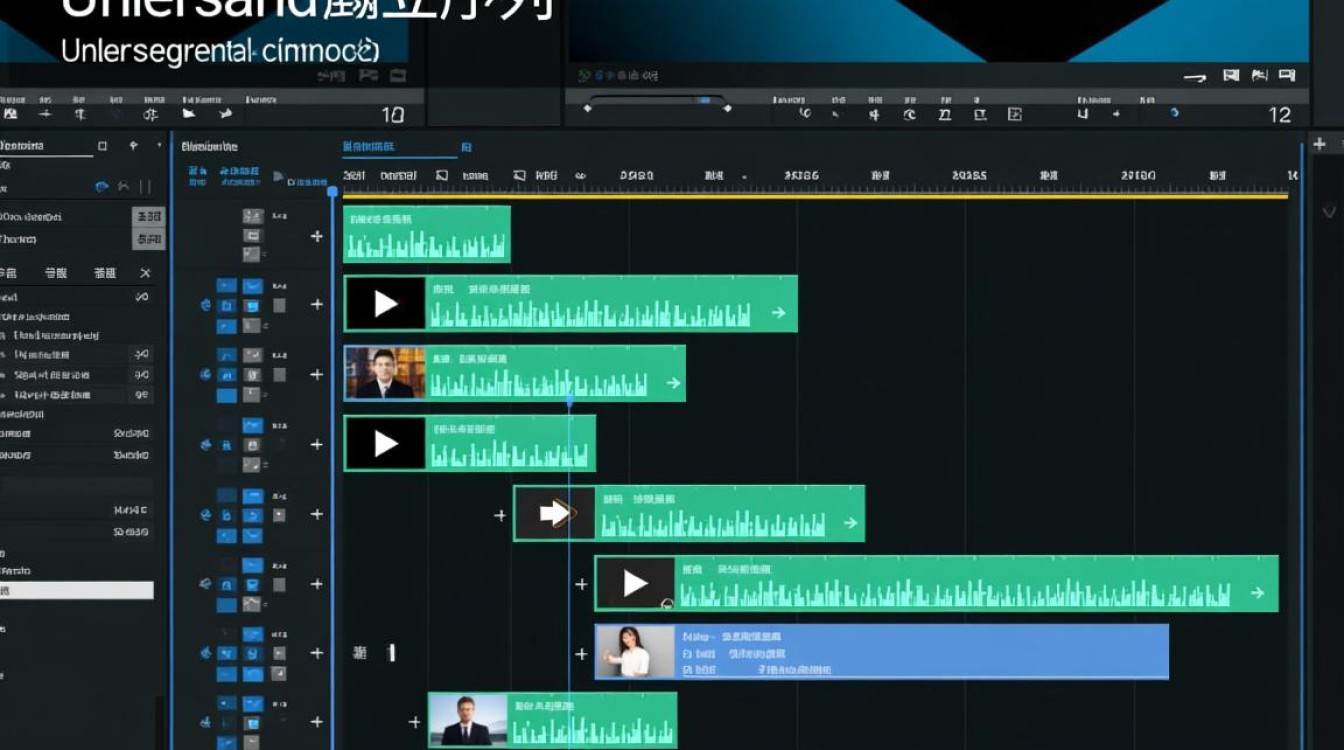This screenshot has width=1344, height=750.
Task: Click the plus sign directly before the longest green clip
Action: (581, 584)
